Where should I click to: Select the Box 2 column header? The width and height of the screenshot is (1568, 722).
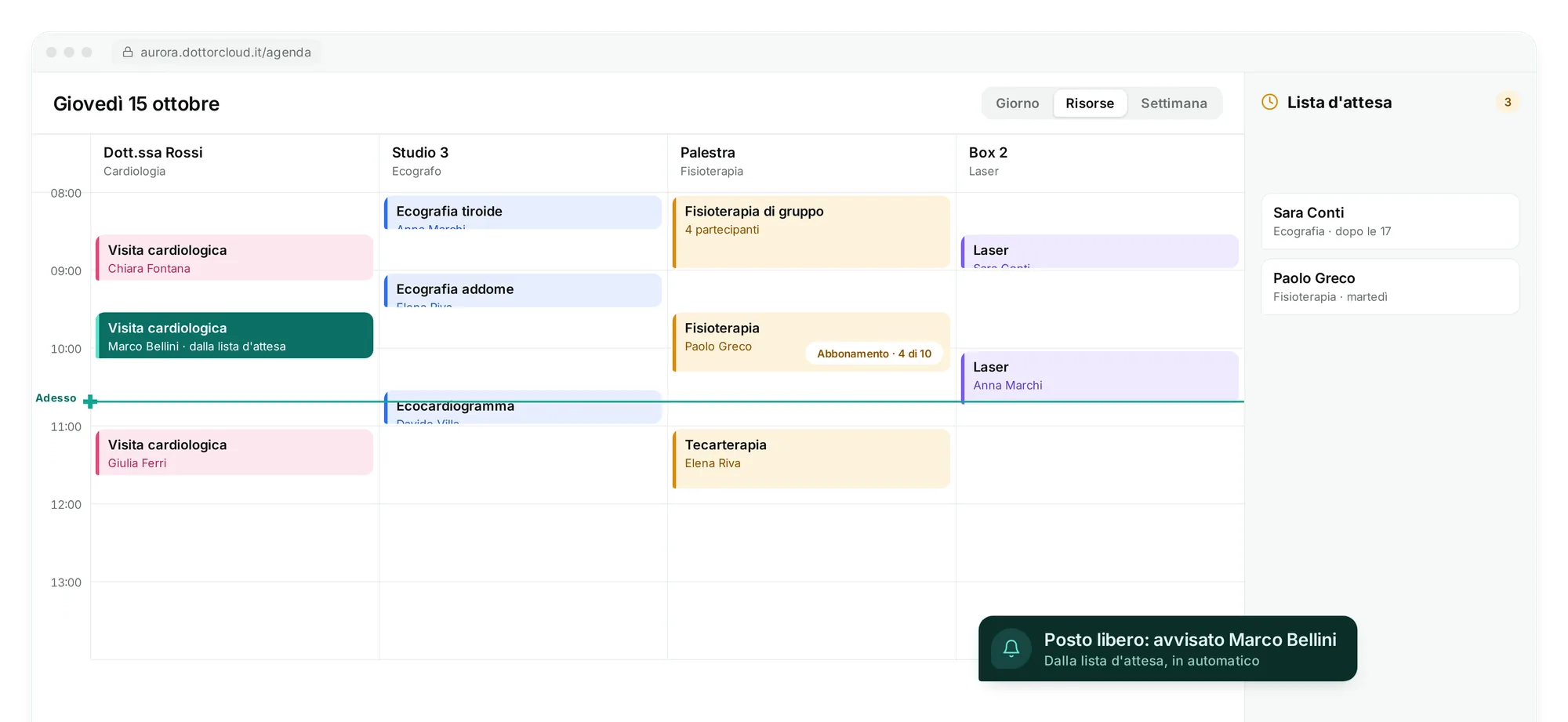point(1100,161)
